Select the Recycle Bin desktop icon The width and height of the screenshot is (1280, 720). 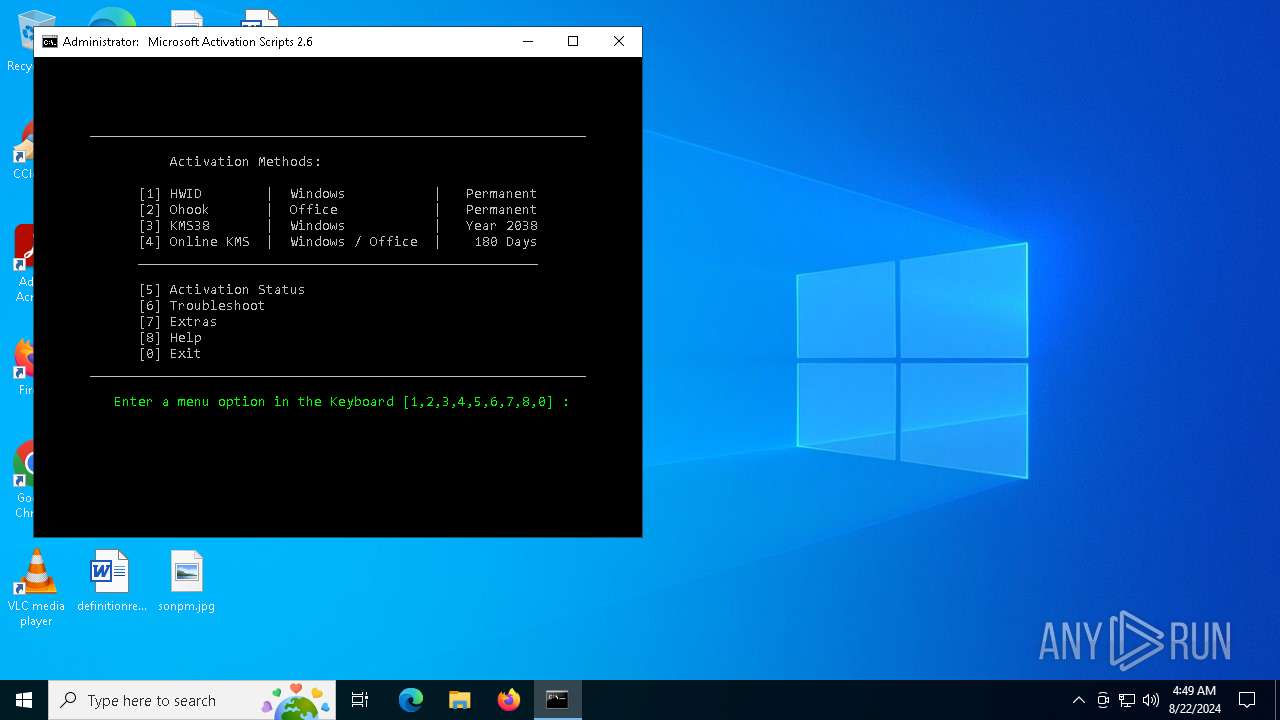[x=20, y=40]
